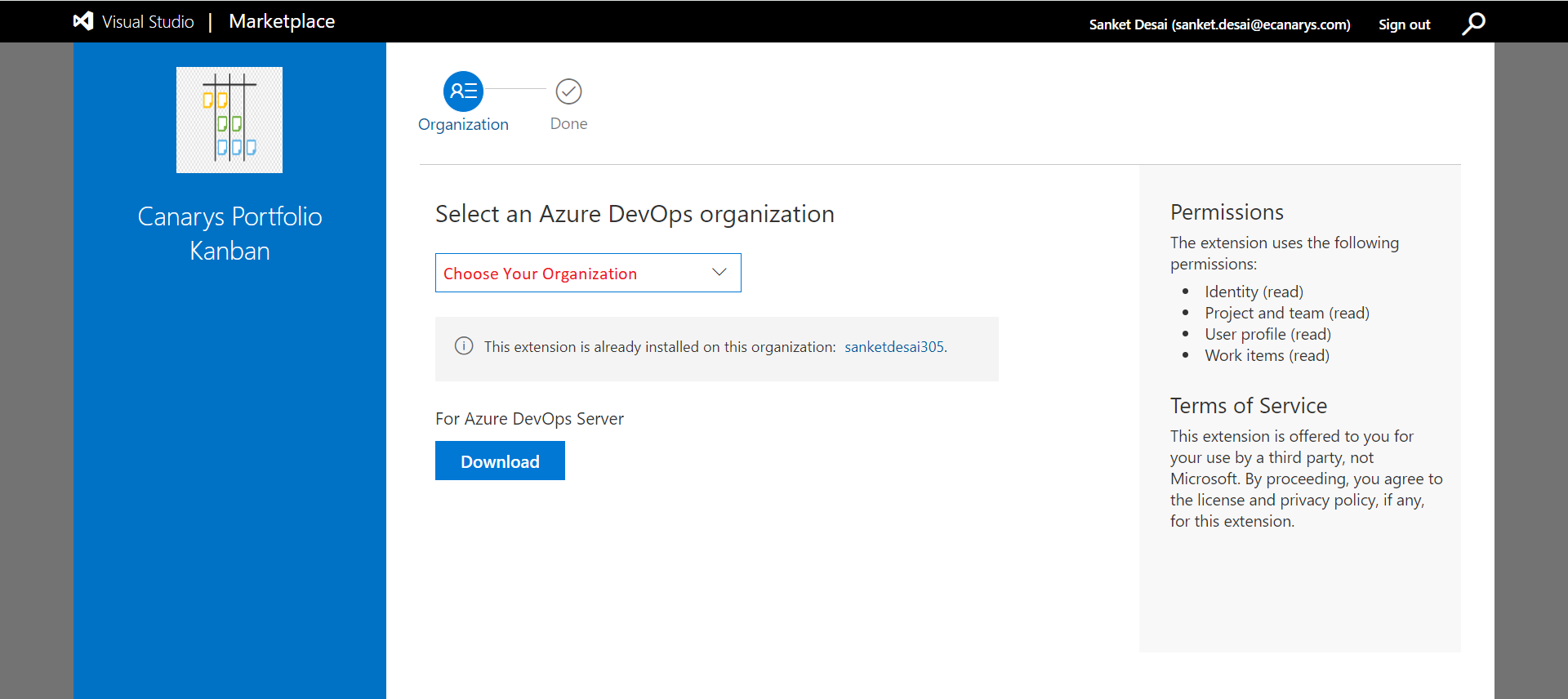
Task: Click the Done step checkmark icon
Action: coord(568,91)
